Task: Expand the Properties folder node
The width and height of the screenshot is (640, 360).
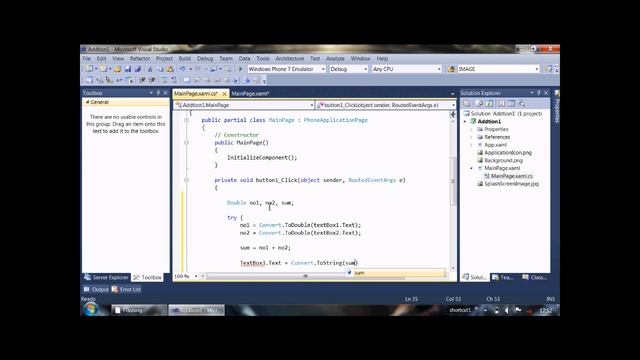Action: (472, 129)
